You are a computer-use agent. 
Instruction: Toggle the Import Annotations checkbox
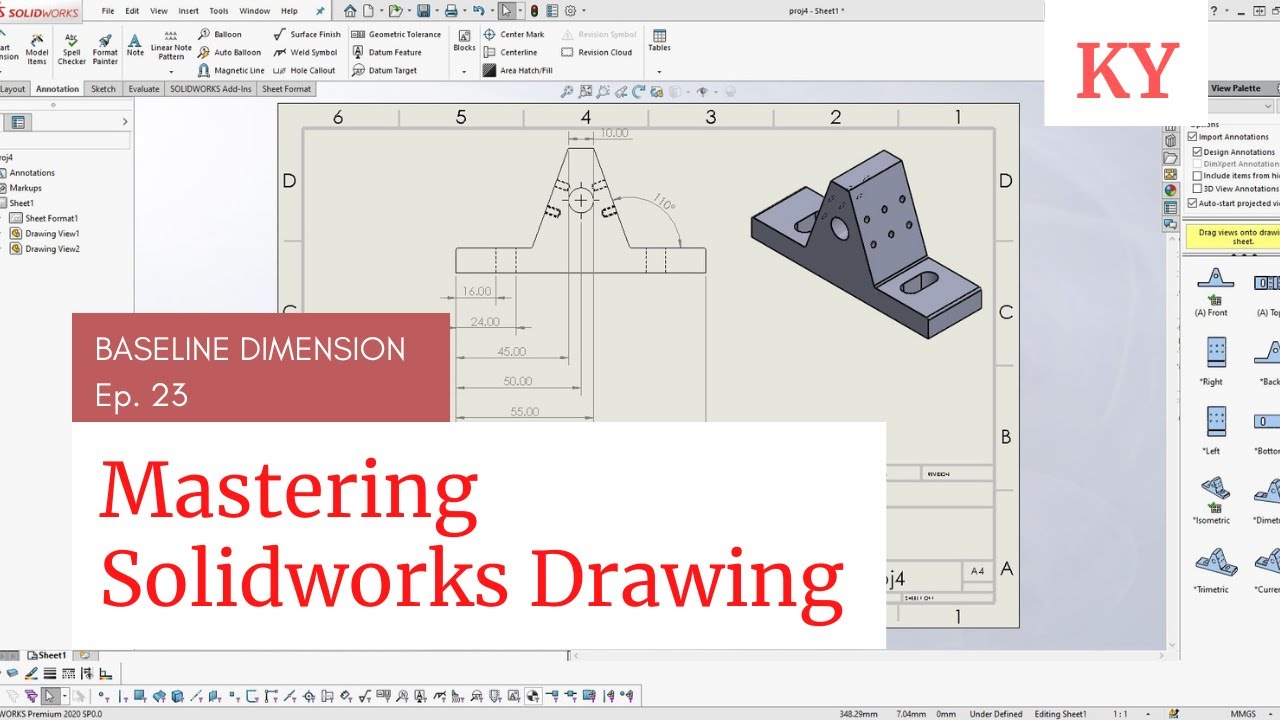(1192, 136)
